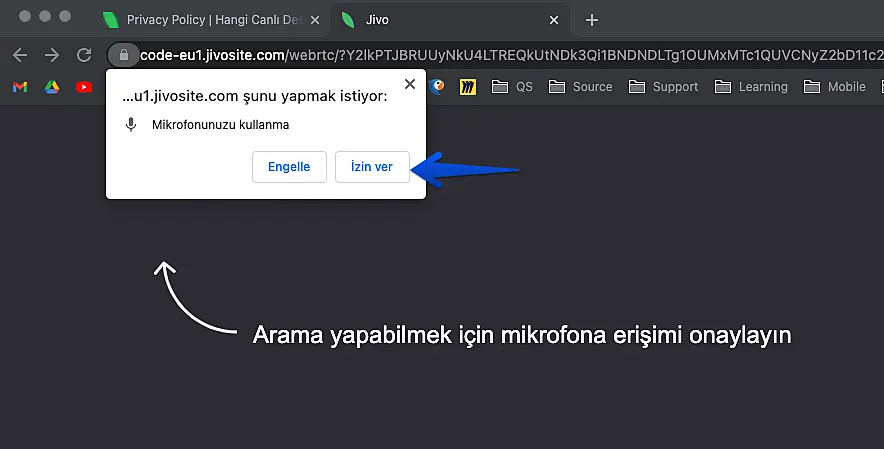
Task: Click the lock icon in address bar
Action: 123,55
